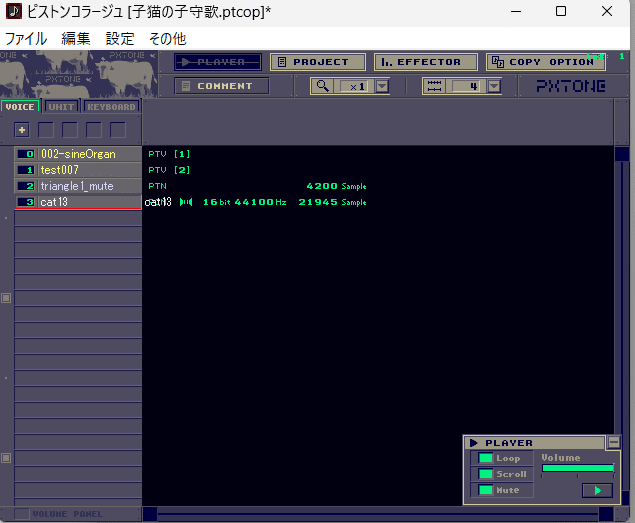Click voice number 1 button
This screenshot has width=635, height=523.
[26, 170]
